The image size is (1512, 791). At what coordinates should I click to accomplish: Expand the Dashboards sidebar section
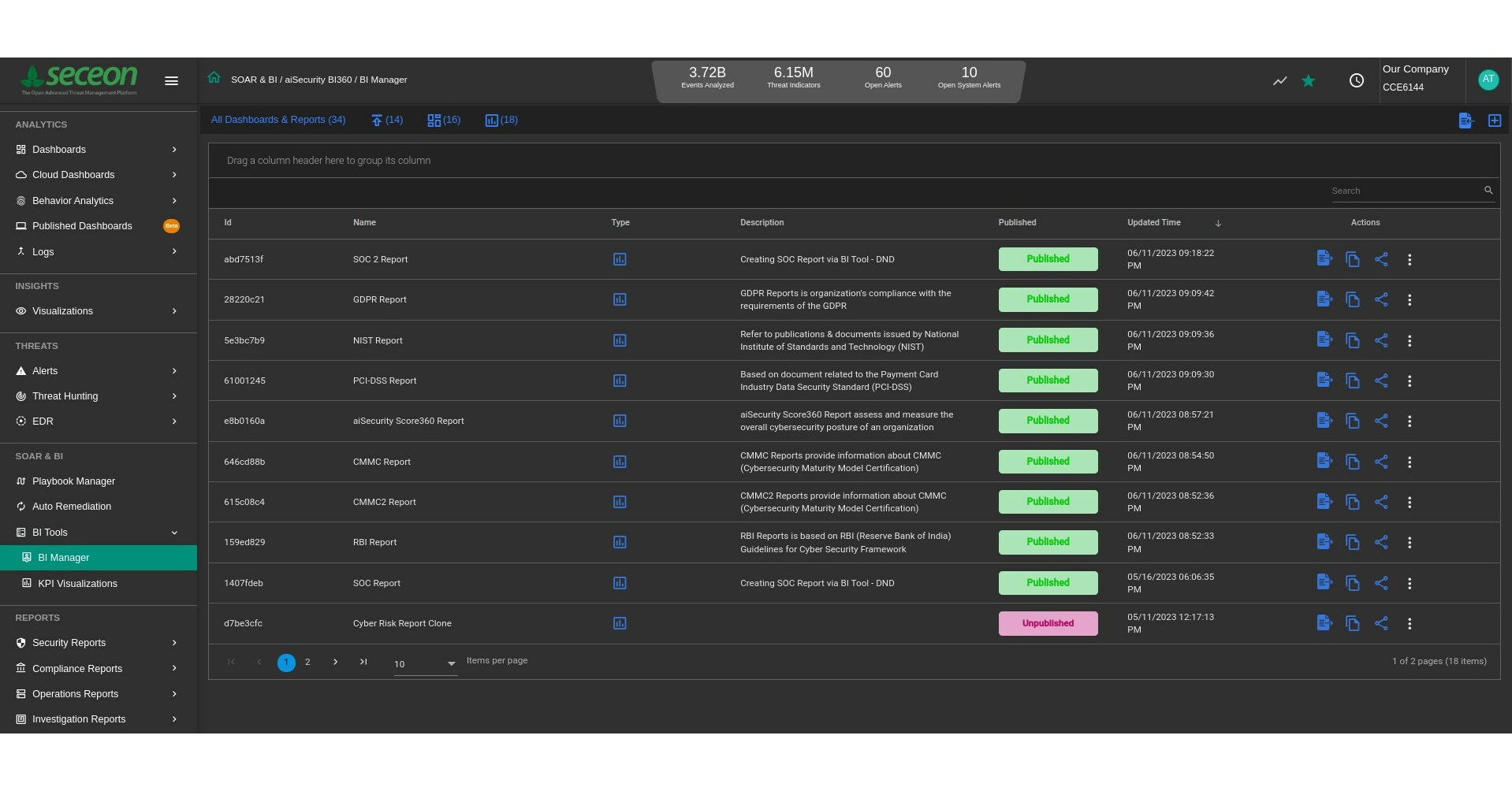click(99, 149)
